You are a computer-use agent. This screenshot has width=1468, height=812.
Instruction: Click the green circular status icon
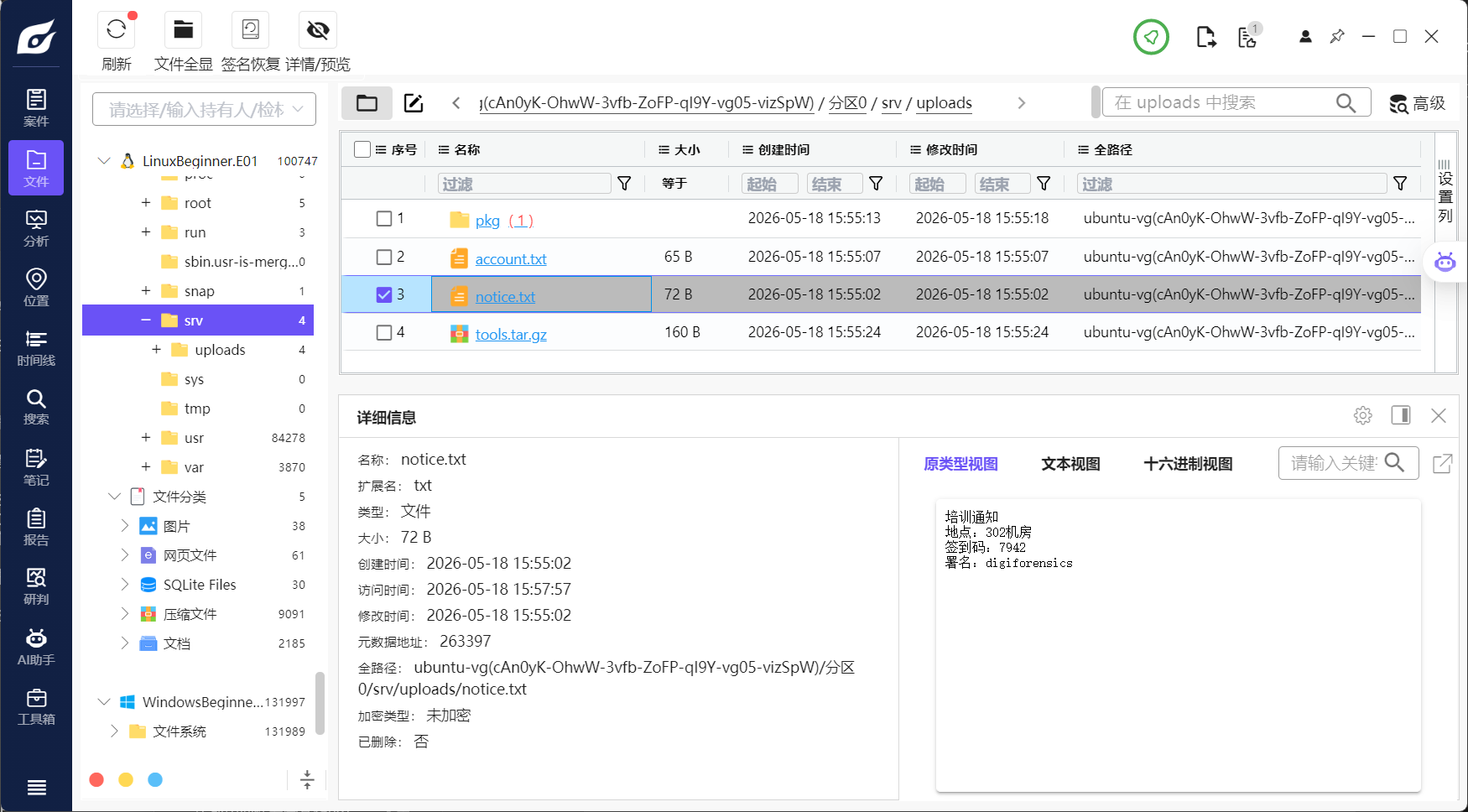[1151, 37]
